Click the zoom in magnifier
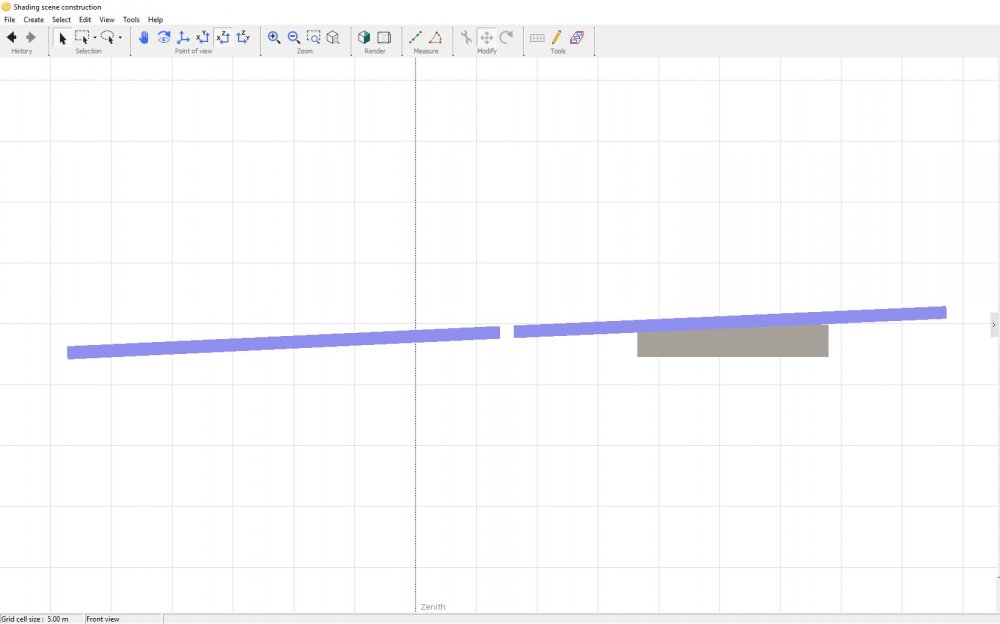Screen dimensions: 1000x624 pyautogui.click(x=274, y=38)
